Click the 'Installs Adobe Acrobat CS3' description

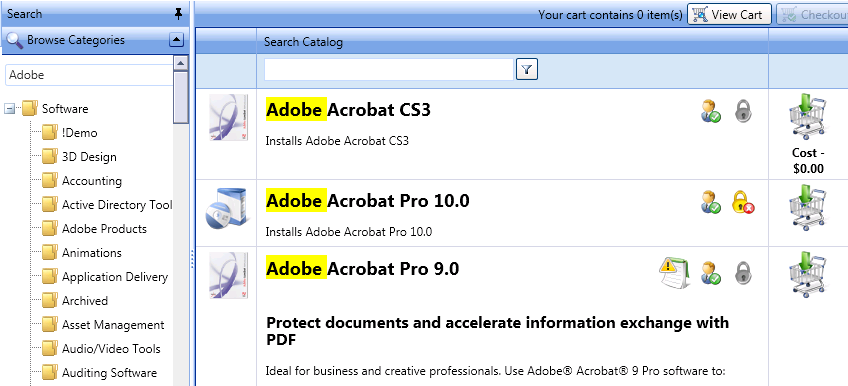pyautogui.click(x=337, y=141)
